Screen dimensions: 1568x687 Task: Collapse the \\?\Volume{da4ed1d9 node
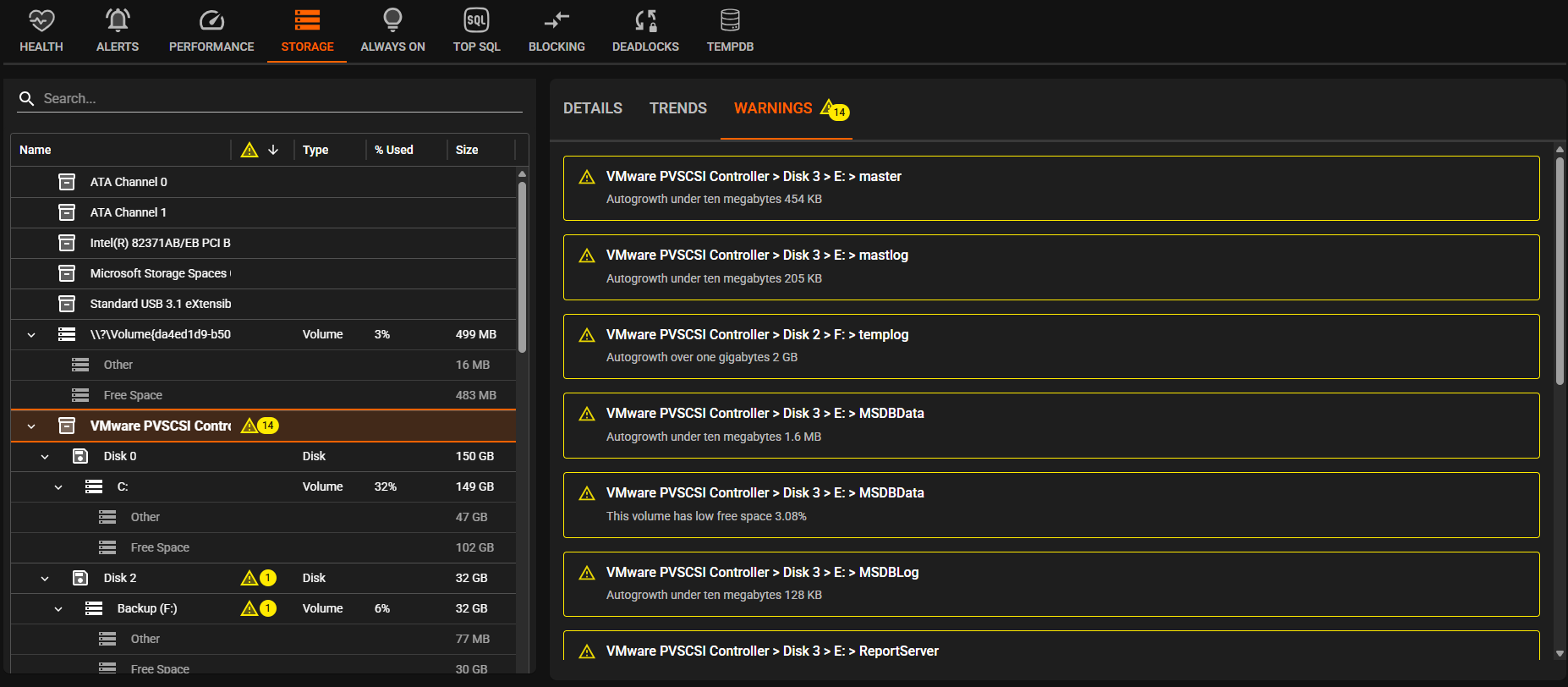[31, 335]
